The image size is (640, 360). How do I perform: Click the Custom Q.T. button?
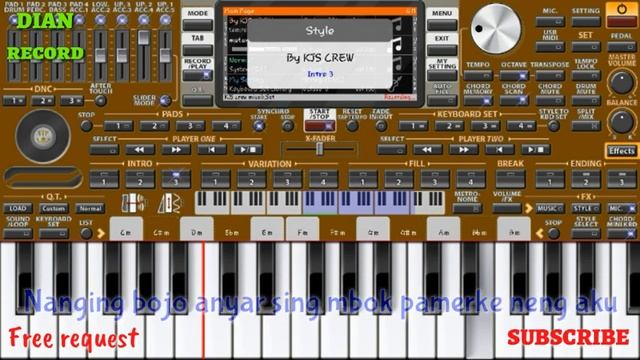(x=53, y=209)
